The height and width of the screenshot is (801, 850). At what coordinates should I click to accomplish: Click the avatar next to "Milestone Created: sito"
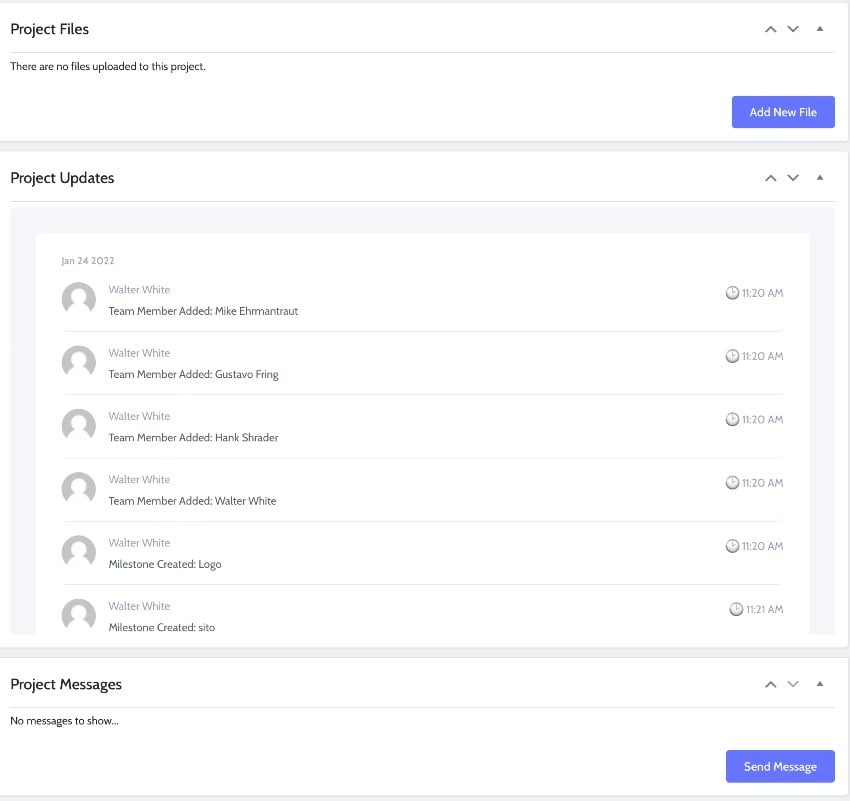pyautogui.click(x=78, y=615)
